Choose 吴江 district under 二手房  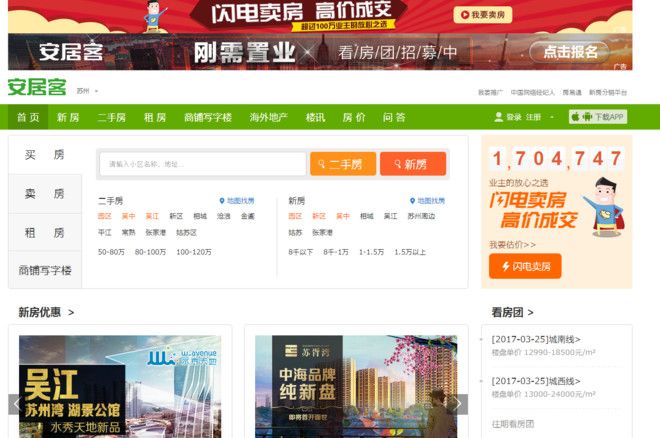[152, 216]
